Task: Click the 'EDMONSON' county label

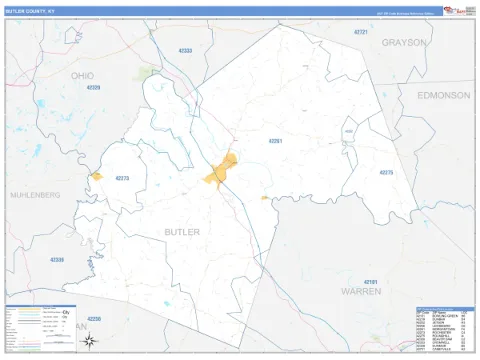Action: pyautogui.click(x=444, y=96)
